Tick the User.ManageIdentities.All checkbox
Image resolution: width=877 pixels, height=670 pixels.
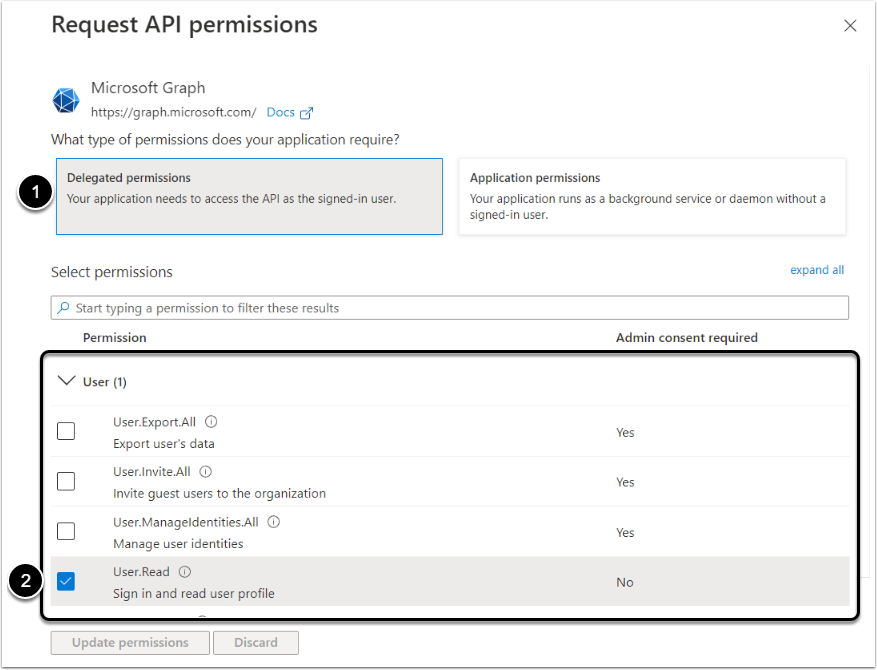[66, 532]
